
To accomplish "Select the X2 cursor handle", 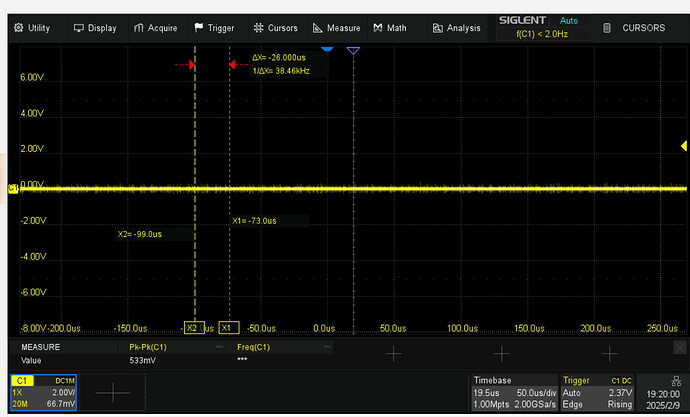I will point(194,328).
